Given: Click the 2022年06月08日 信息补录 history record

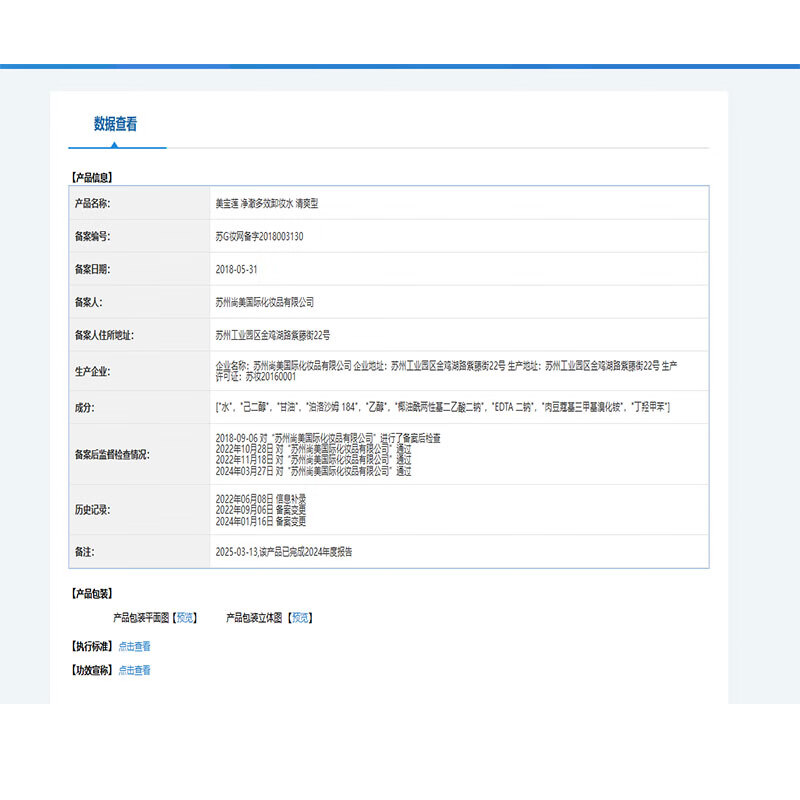Looking at the screenshot, I should [260, 498].
